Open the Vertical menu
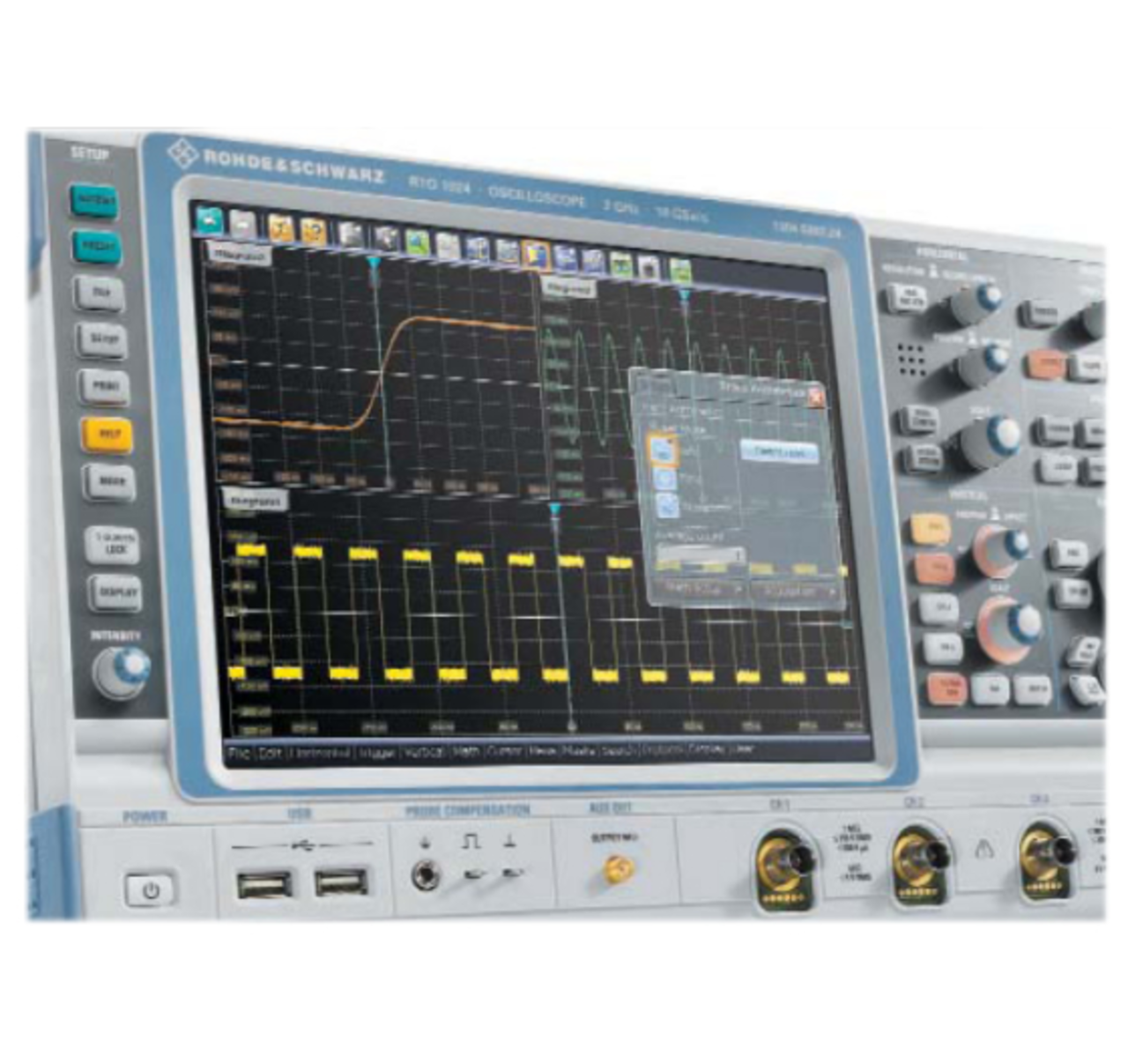 point(424,753)
